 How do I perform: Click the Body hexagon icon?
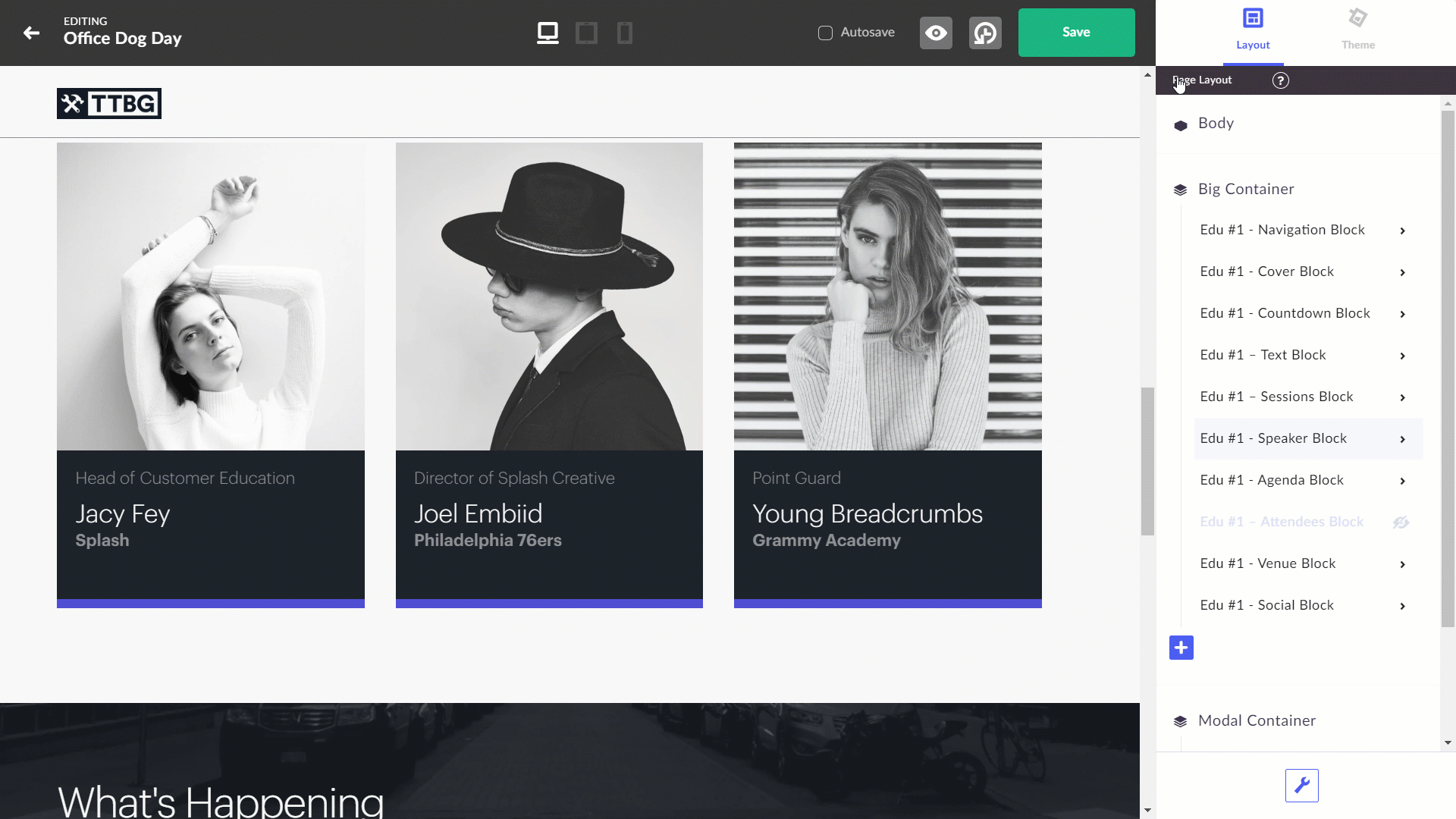1180,126
